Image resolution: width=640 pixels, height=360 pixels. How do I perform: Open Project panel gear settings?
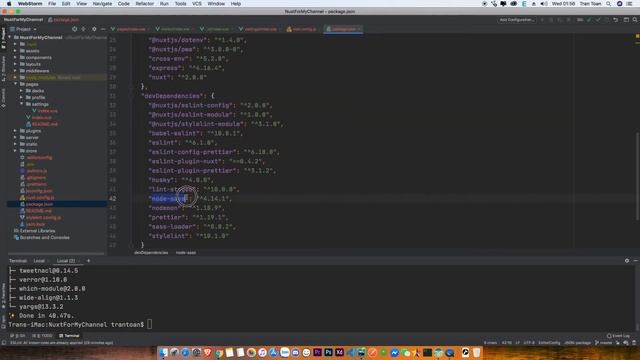(x=94, y=29)
